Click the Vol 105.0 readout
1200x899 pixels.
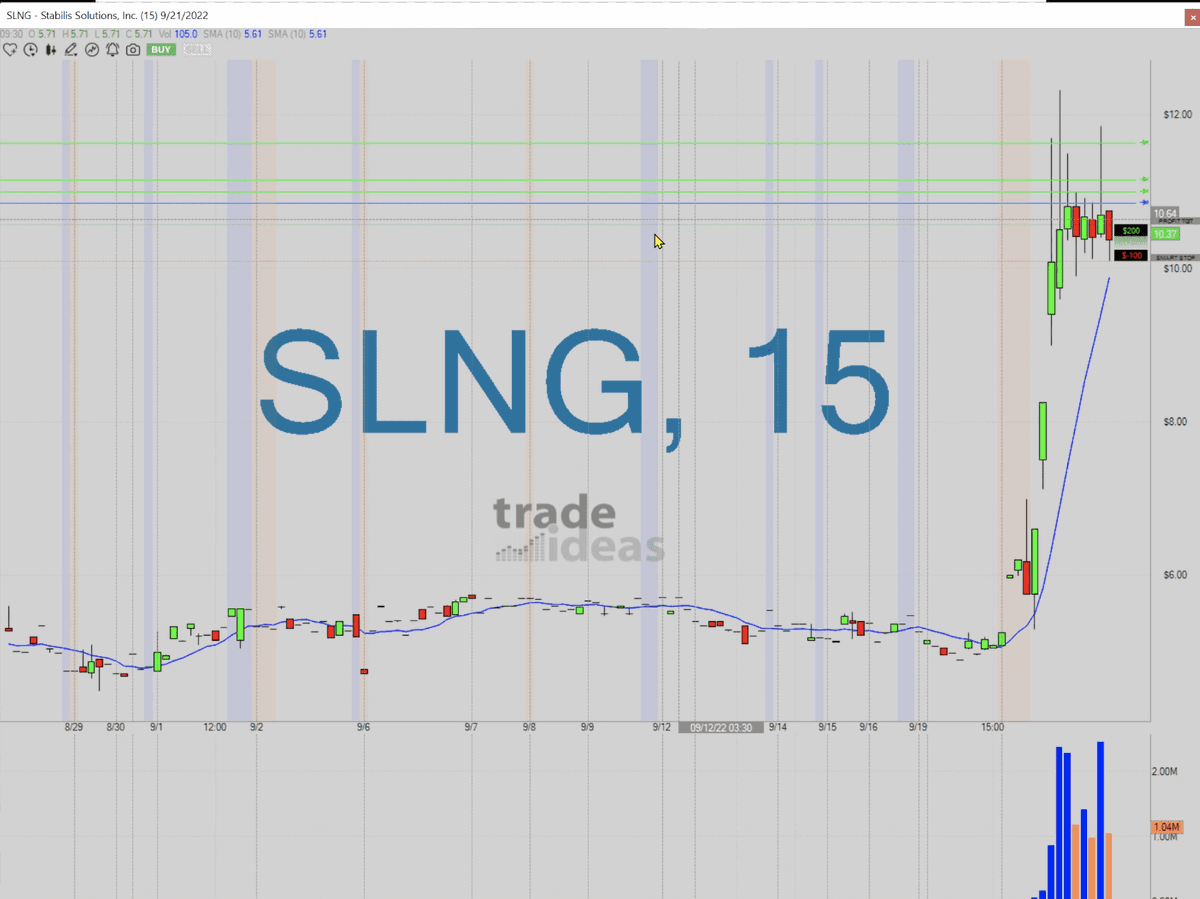pyautogui.click(x=179, y=34)
